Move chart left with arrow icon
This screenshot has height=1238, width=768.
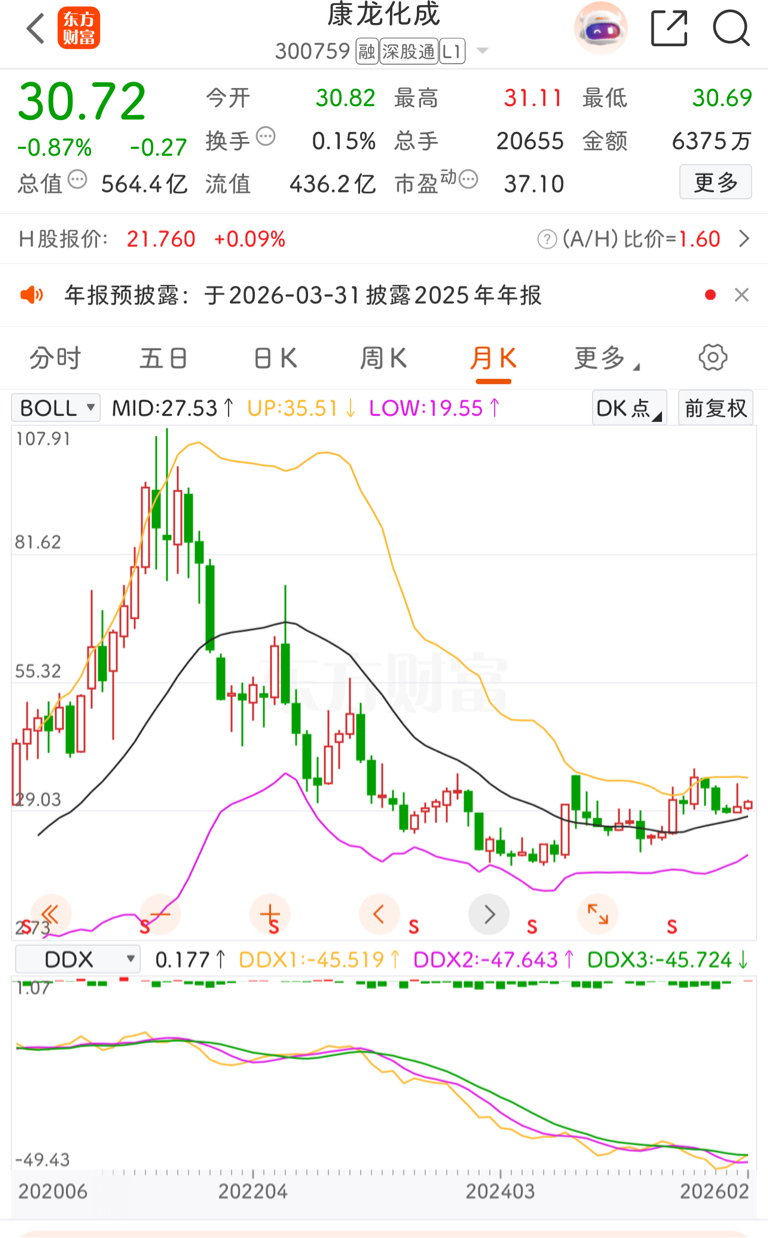click(379, 913)
